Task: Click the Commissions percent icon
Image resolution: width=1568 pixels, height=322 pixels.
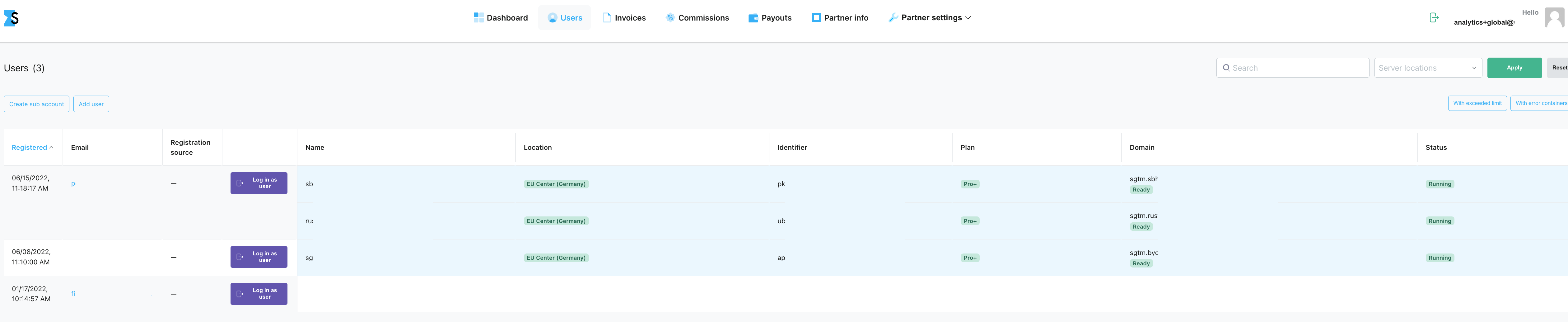Action: 670,18
